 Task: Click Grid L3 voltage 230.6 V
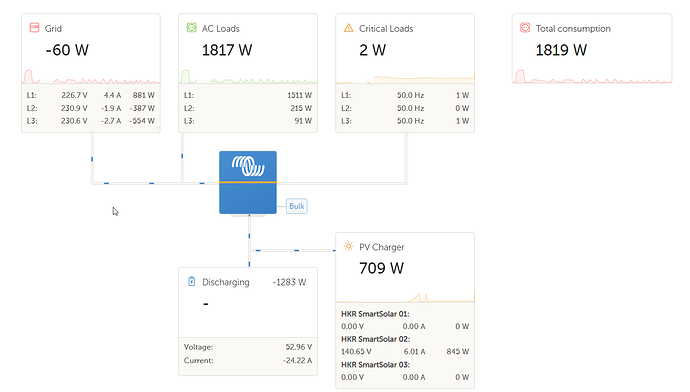tap(74, 121)
